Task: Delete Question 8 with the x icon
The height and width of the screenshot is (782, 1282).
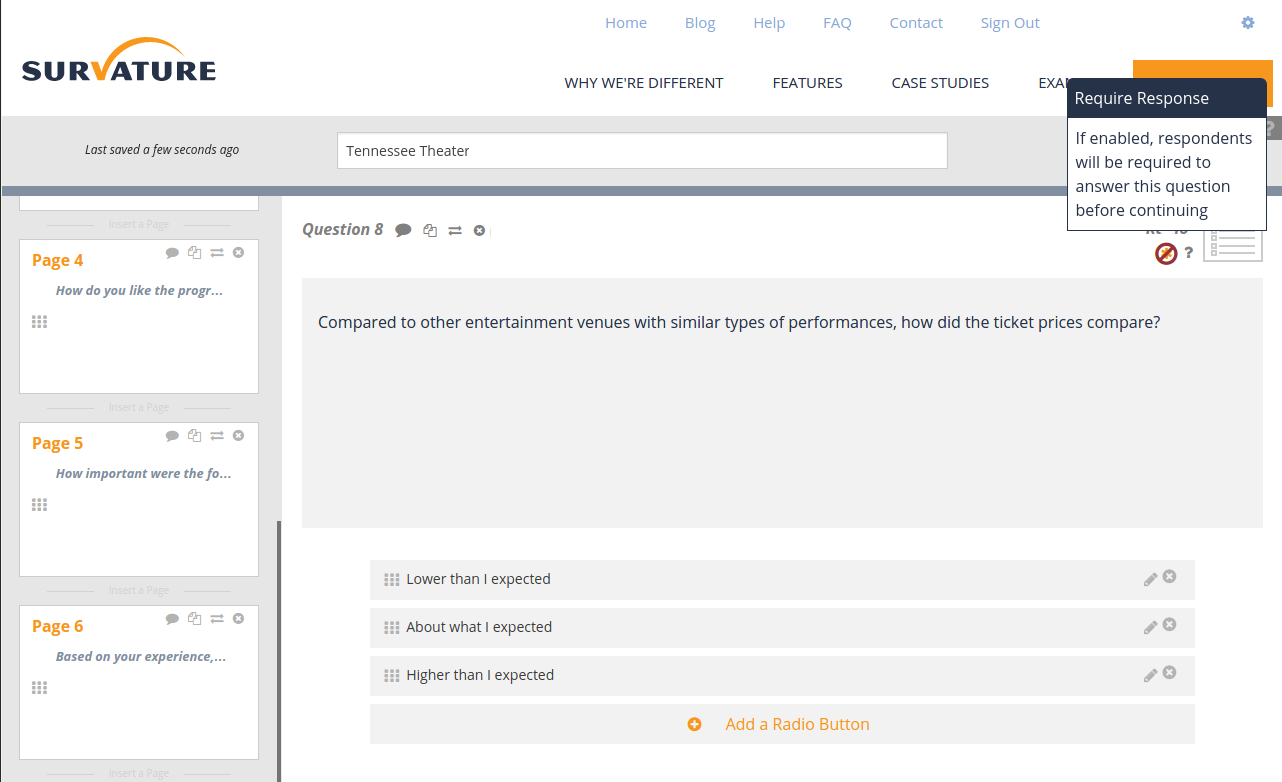Action: click(479, 230)
